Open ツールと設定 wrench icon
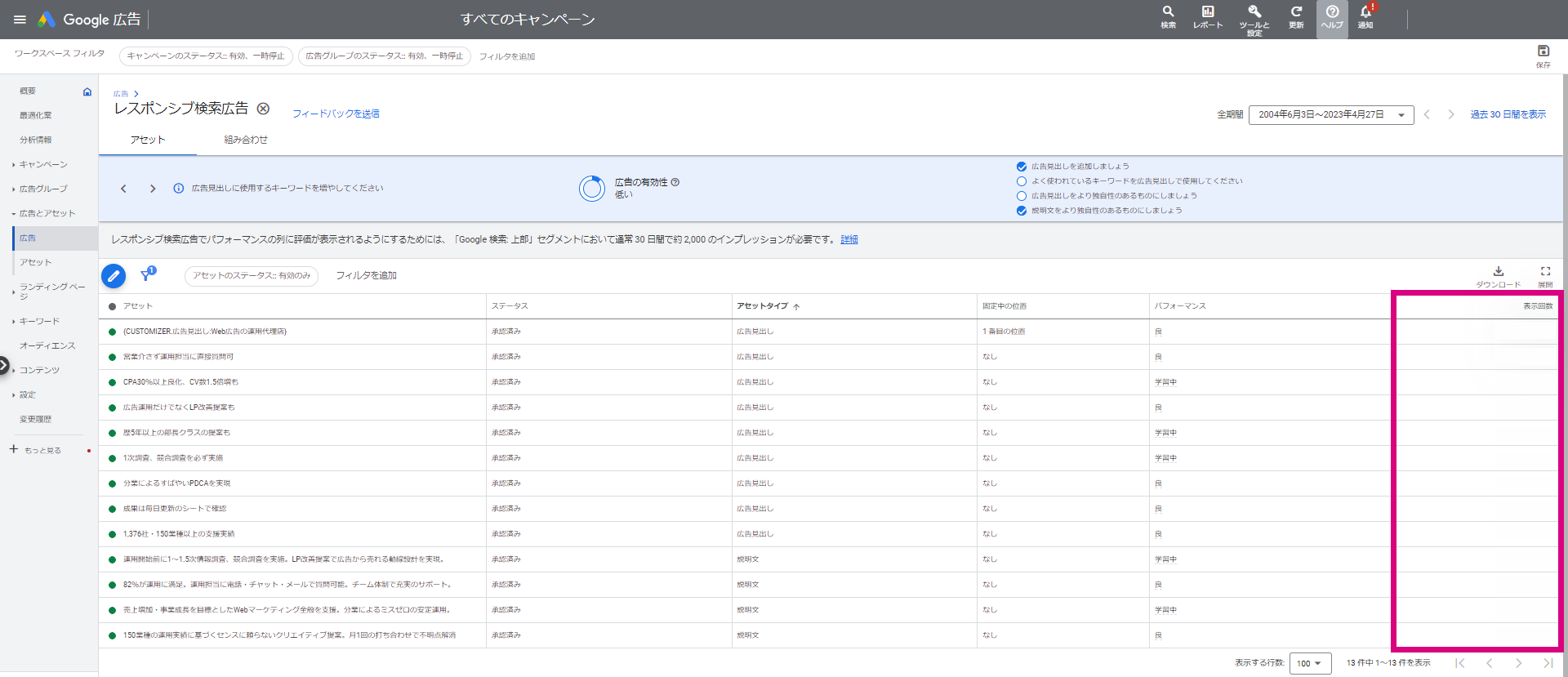 click(x=1254, y=20)
